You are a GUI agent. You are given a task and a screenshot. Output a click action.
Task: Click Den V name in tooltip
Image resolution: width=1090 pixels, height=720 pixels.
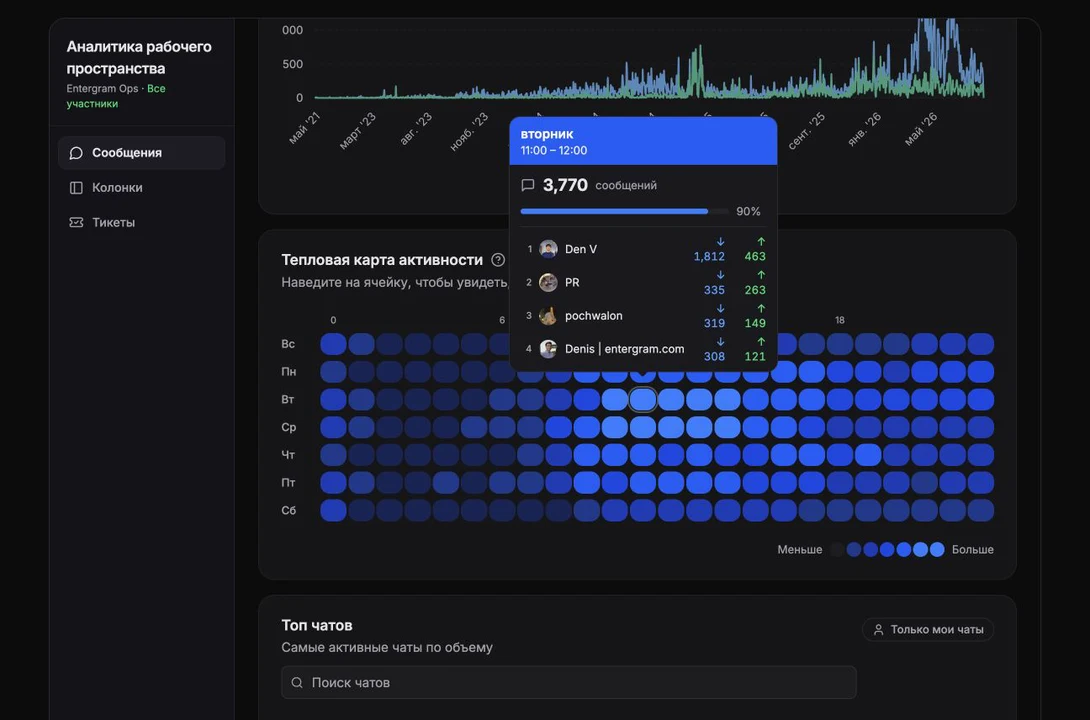(x=580, y=249)
